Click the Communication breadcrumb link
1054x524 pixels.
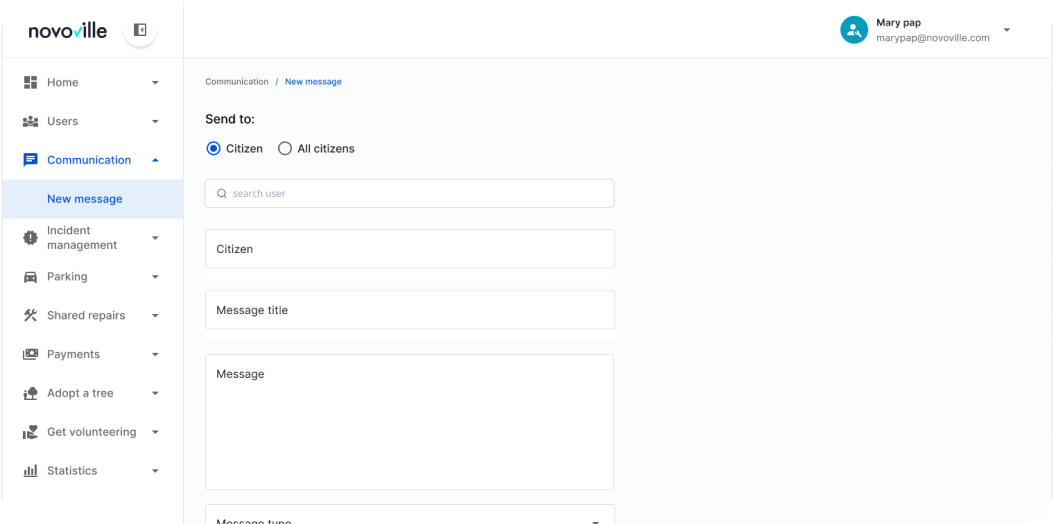tap(237, 82)
